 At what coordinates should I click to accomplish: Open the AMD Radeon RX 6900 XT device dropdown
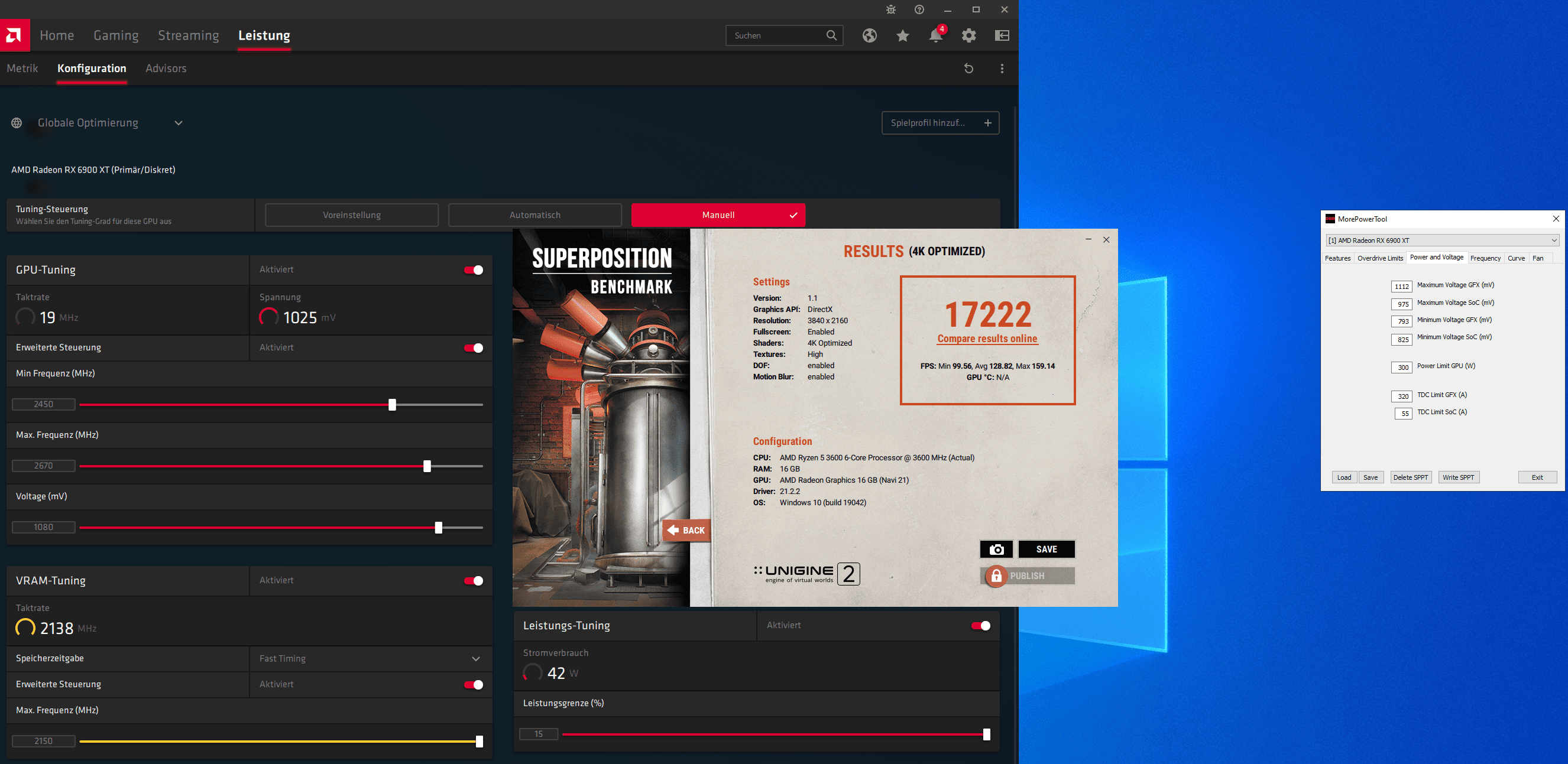pyautogui.click(x=1441, y=240)
